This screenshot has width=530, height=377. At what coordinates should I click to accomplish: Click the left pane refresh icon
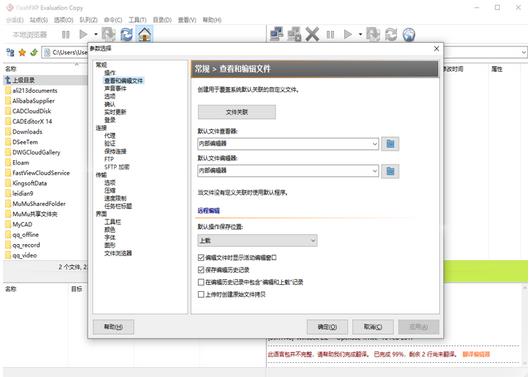[127, 34]
